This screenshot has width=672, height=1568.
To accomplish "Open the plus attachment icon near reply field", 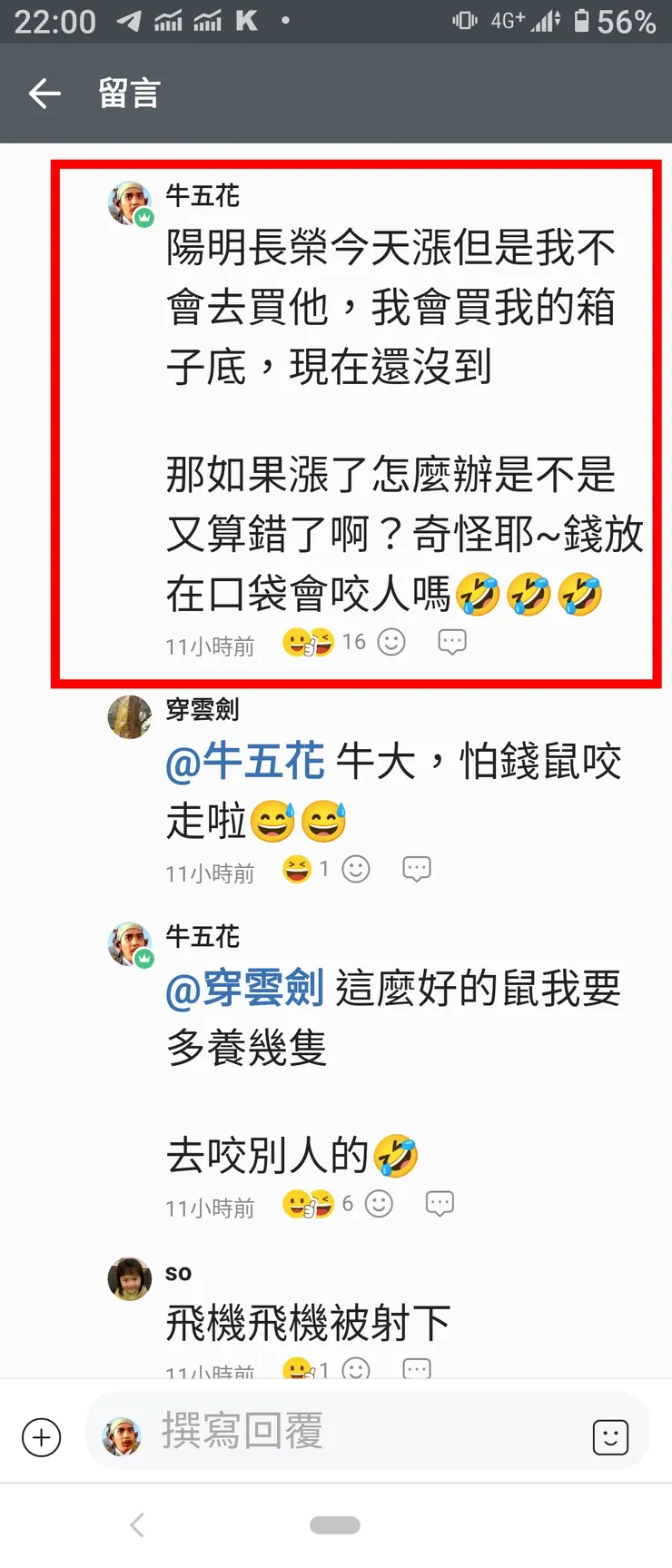I will coord(41,1437).
